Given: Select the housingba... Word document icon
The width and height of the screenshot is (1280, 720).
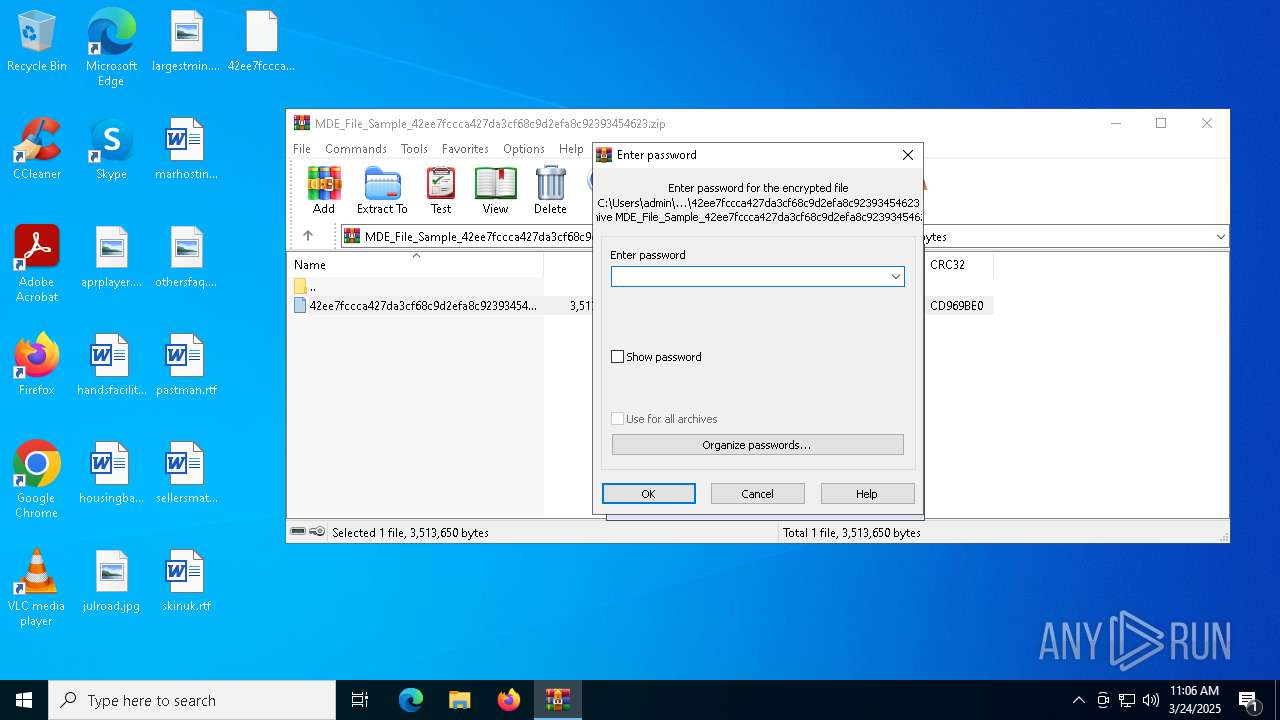Looking at the screenshot, I should click(111, 474).
